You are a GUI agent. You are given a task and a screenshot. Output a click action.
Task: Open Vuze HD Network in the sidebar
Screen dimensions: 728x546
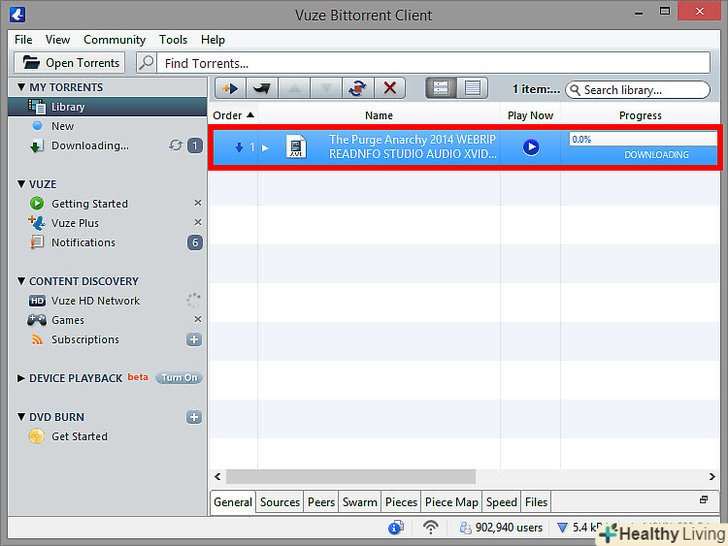[95, 301]
